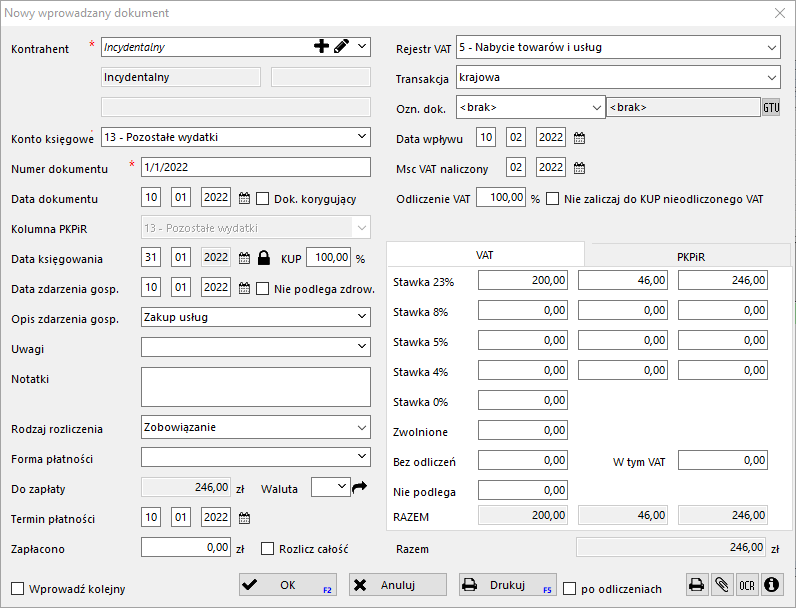Viewport: 796px width, 608px height.
Task: Click month field of Data wpływu
Action: (x=516, y=137)
